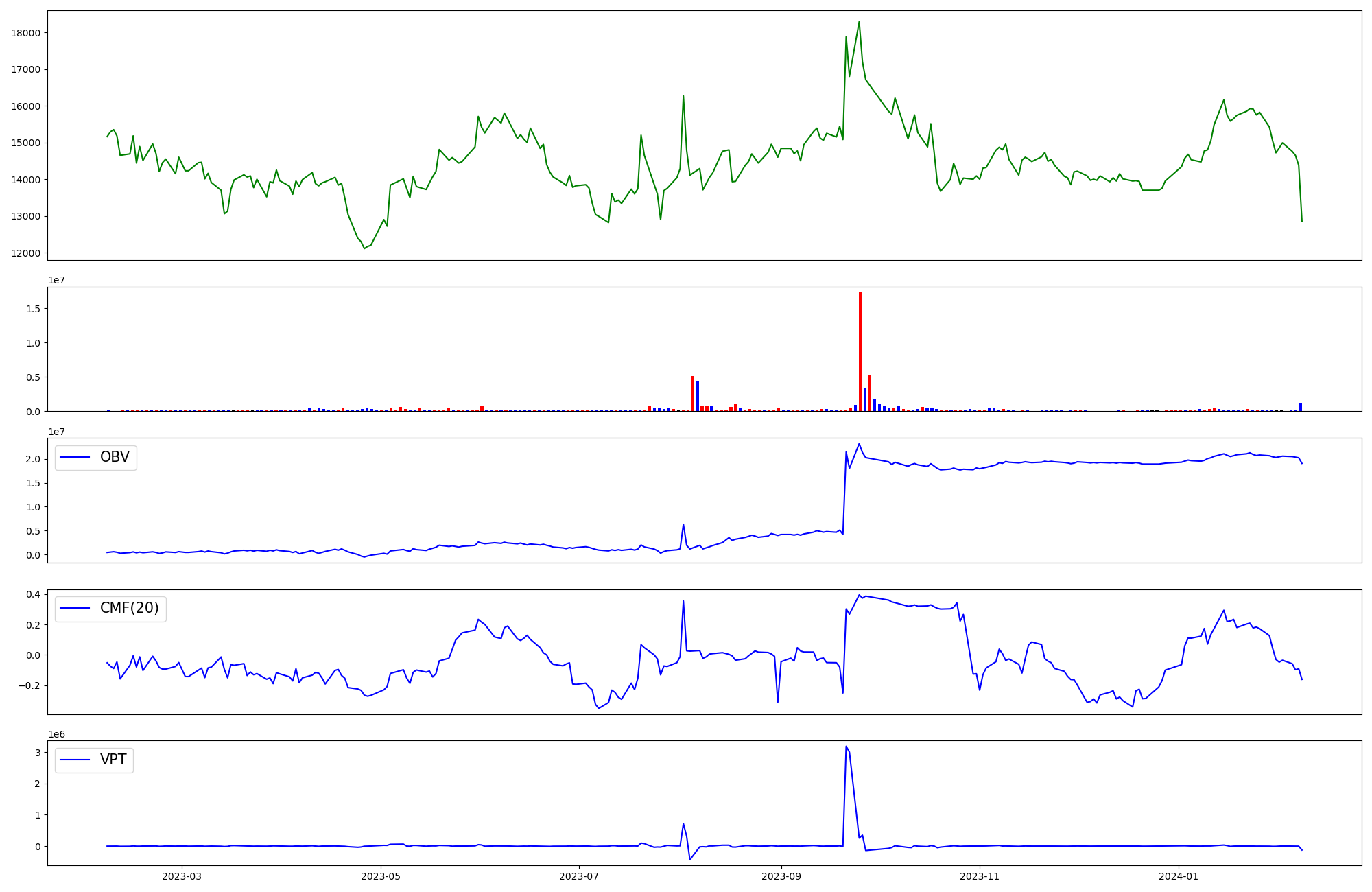Viewport: 1372px width, 892px height.
Task: Click the OBV legend label
Action: 115,458
